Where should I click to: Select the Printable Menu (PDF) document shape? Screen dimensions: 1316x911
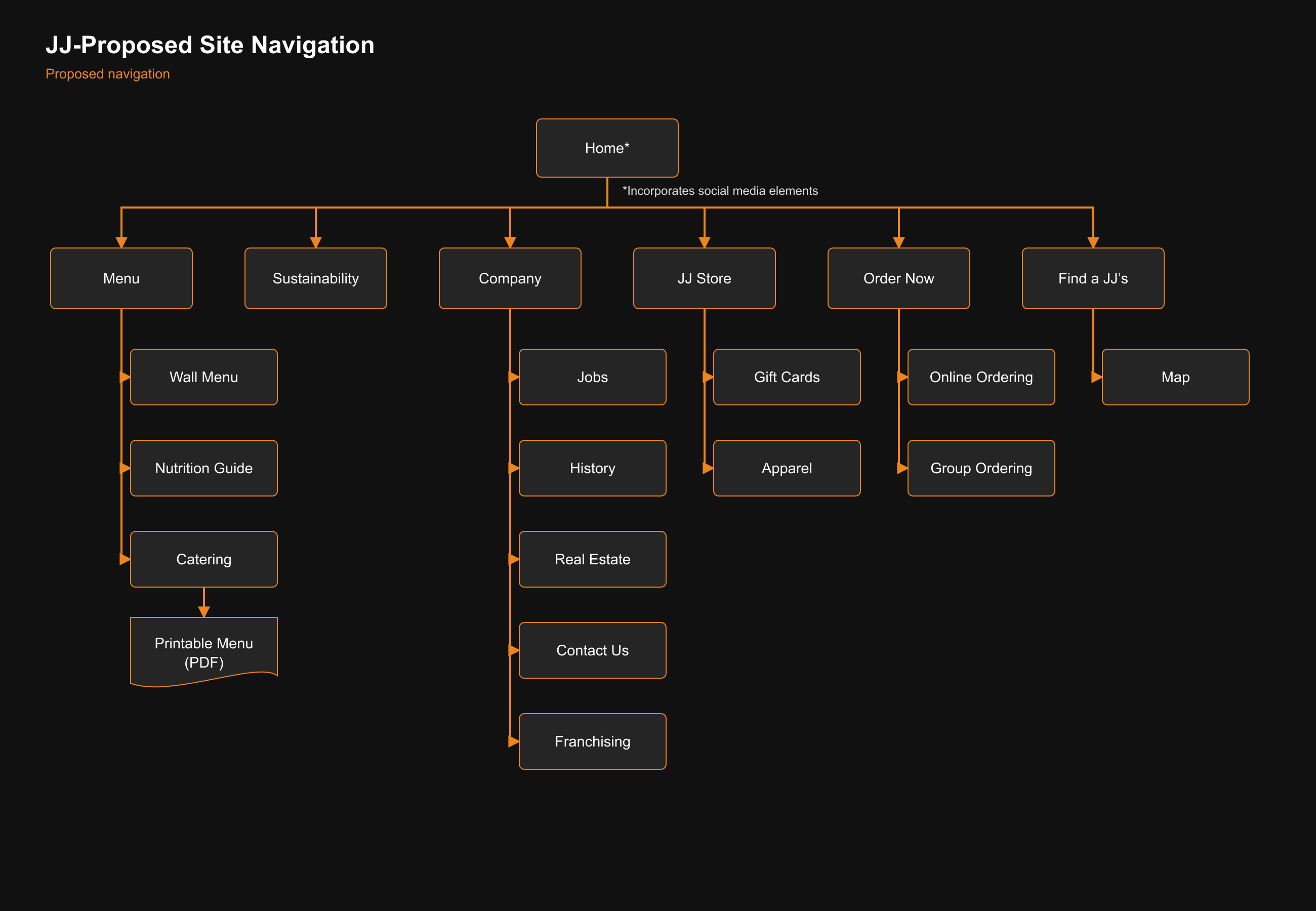coord(204,651)
